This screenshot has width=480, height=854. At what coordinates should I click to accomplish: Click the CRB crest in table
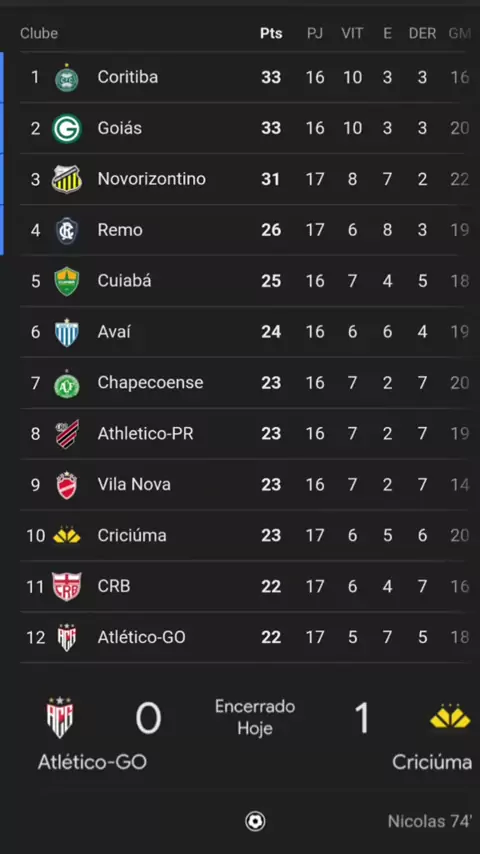[66, 587]
